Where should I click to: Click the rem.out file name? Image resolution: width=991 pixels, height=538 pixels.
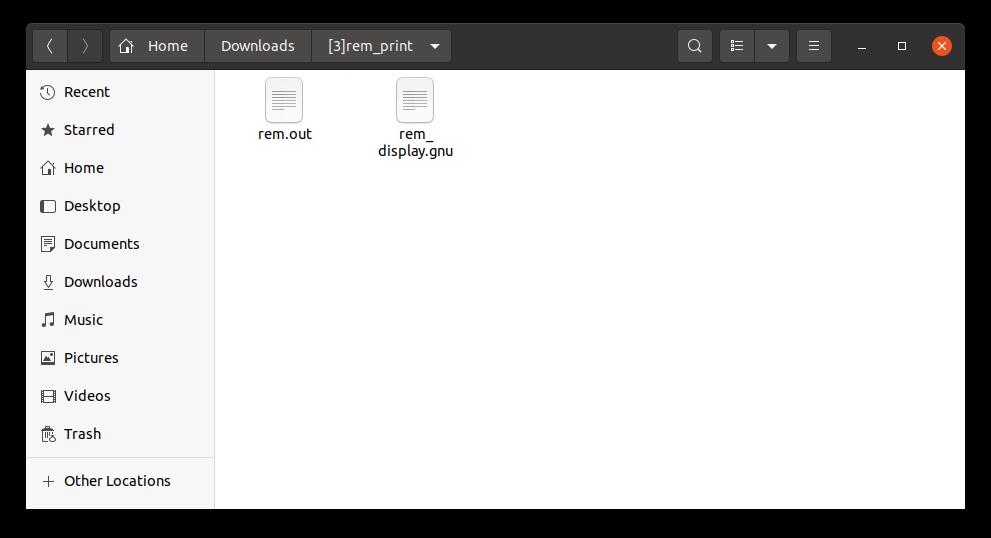(x=284, y=134)
